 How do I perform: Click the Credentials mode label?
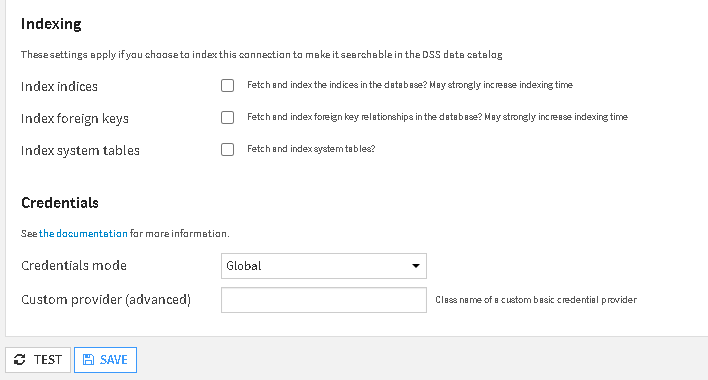pyautogui.click(x=74, y=265)
